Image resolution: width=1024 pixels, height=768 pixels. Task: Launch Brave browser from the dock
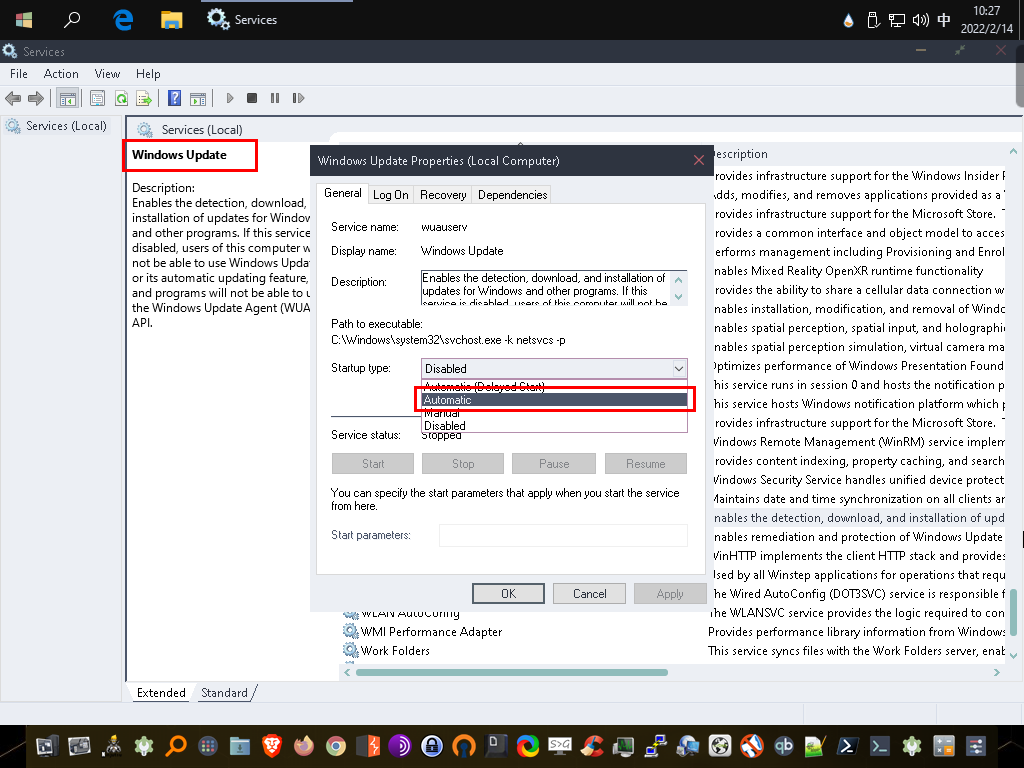click(272, 745)
